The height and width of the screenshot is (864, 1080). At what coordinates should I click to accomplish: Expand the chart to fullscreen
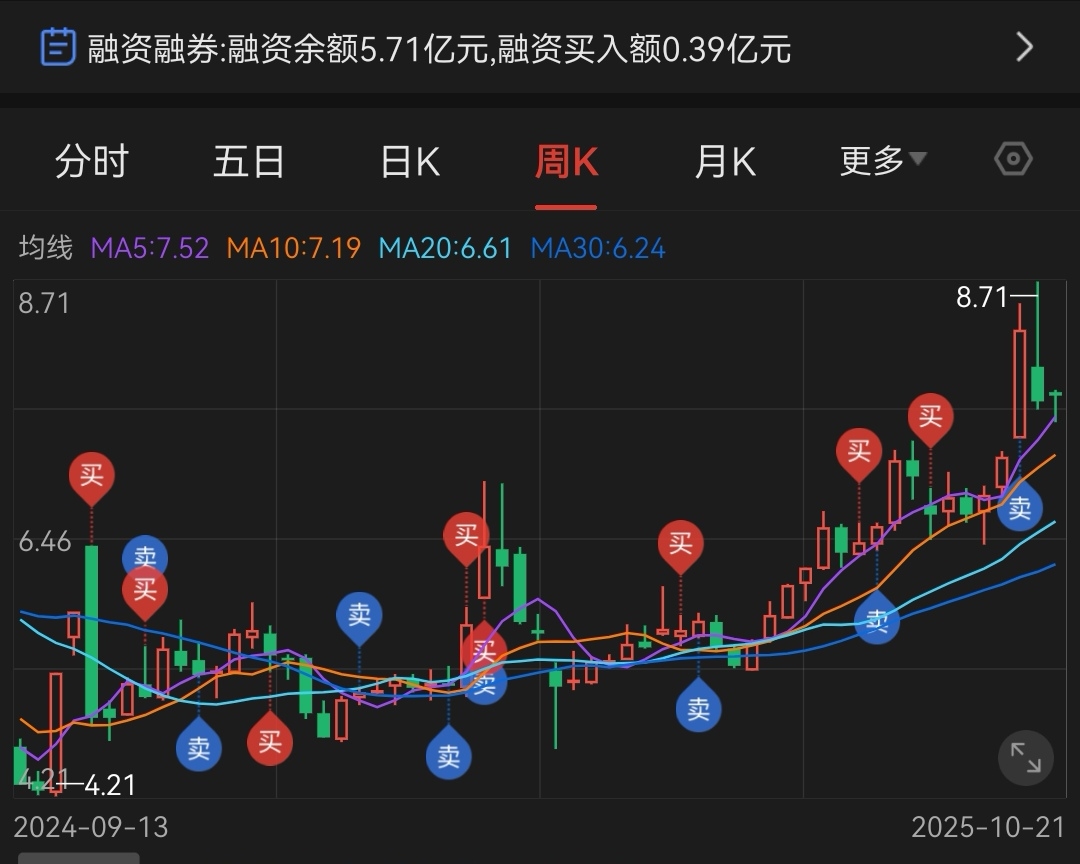1026,758
